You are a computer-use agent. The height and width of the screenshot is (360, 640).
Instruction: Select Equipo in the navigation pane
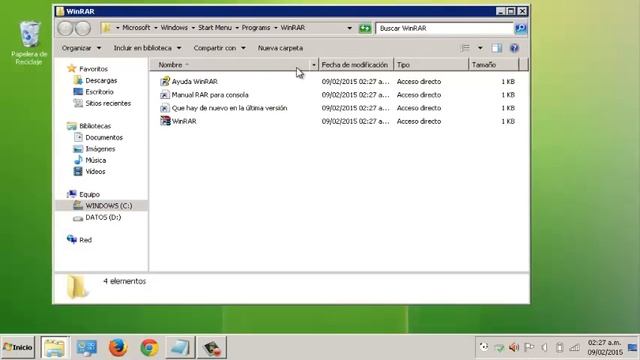pos(89,194)
